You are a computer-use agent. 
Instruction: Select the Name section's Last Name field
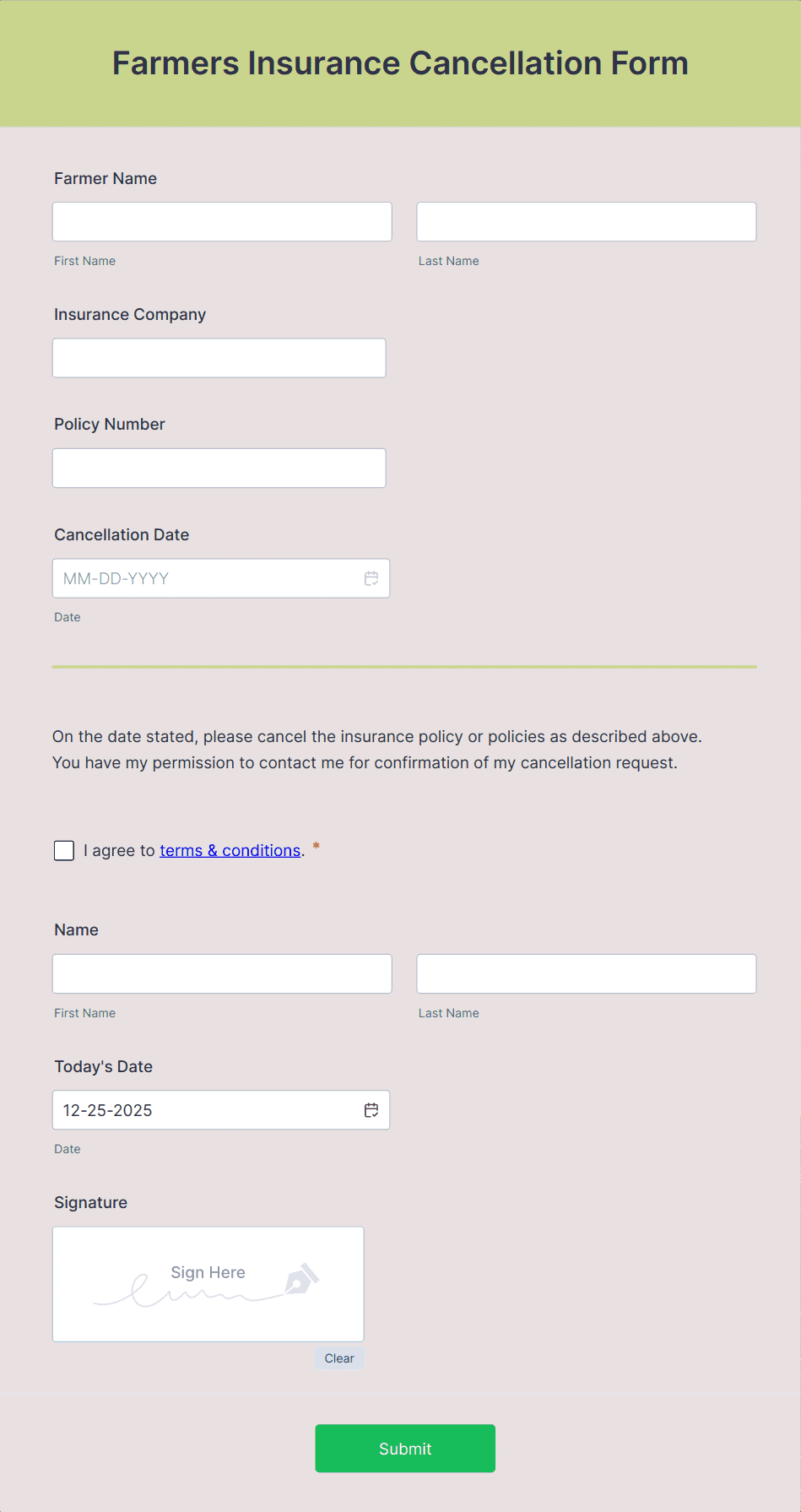point(586,973)
